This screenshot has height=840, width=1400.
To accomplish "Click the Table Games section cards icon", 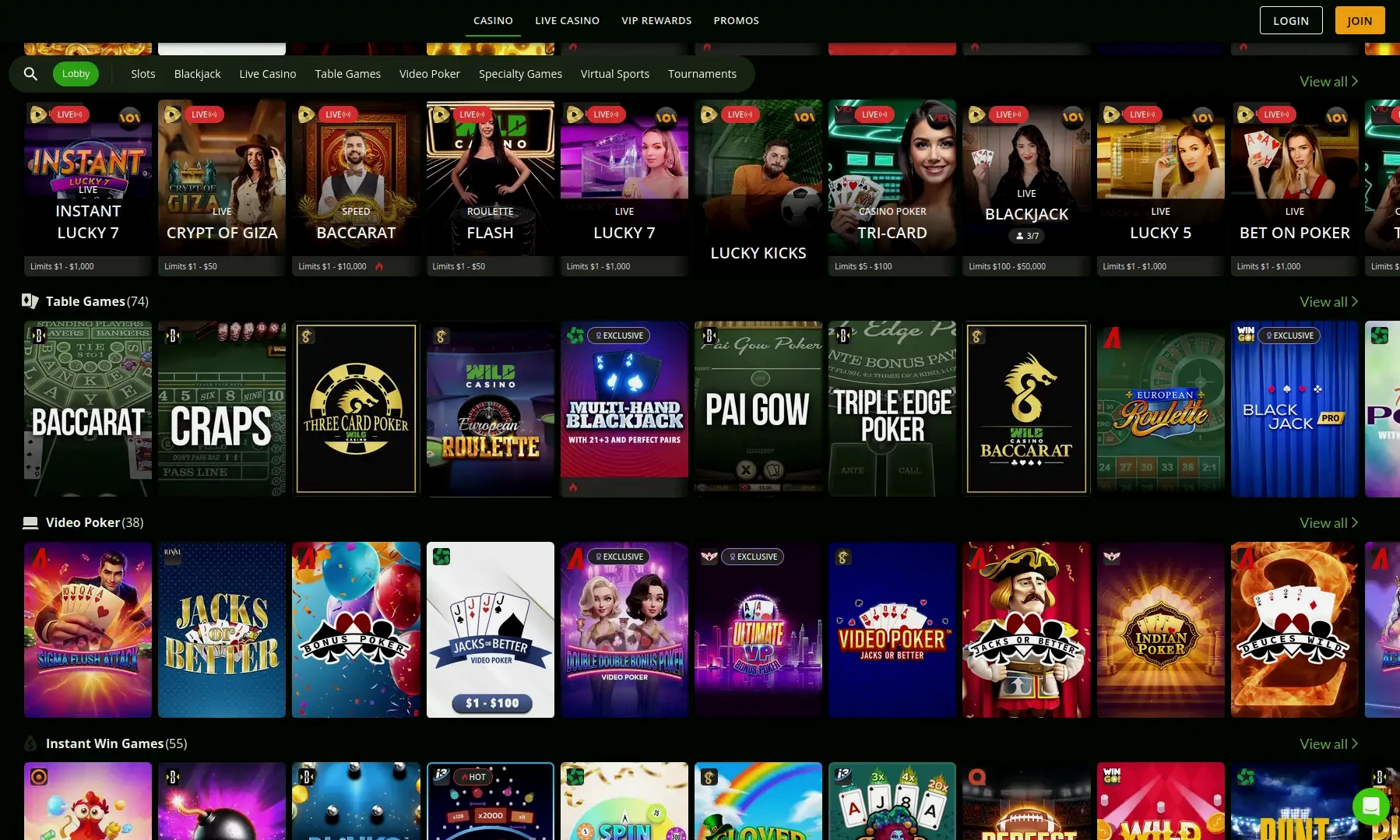I will [30, 301].
